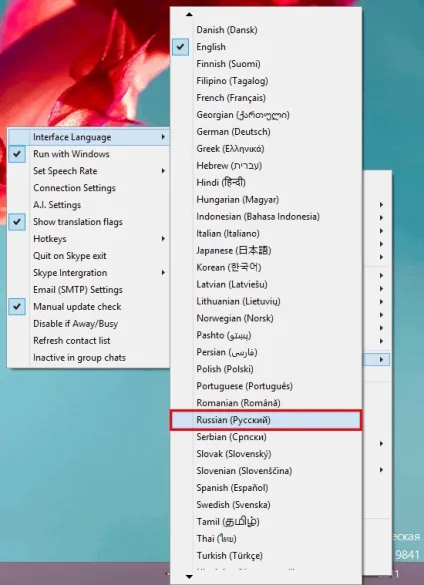Select Slovak (Slovenský) language
The width and height of the screenshot is (424, 585).
pyautogui.click(x=266, y=454)
